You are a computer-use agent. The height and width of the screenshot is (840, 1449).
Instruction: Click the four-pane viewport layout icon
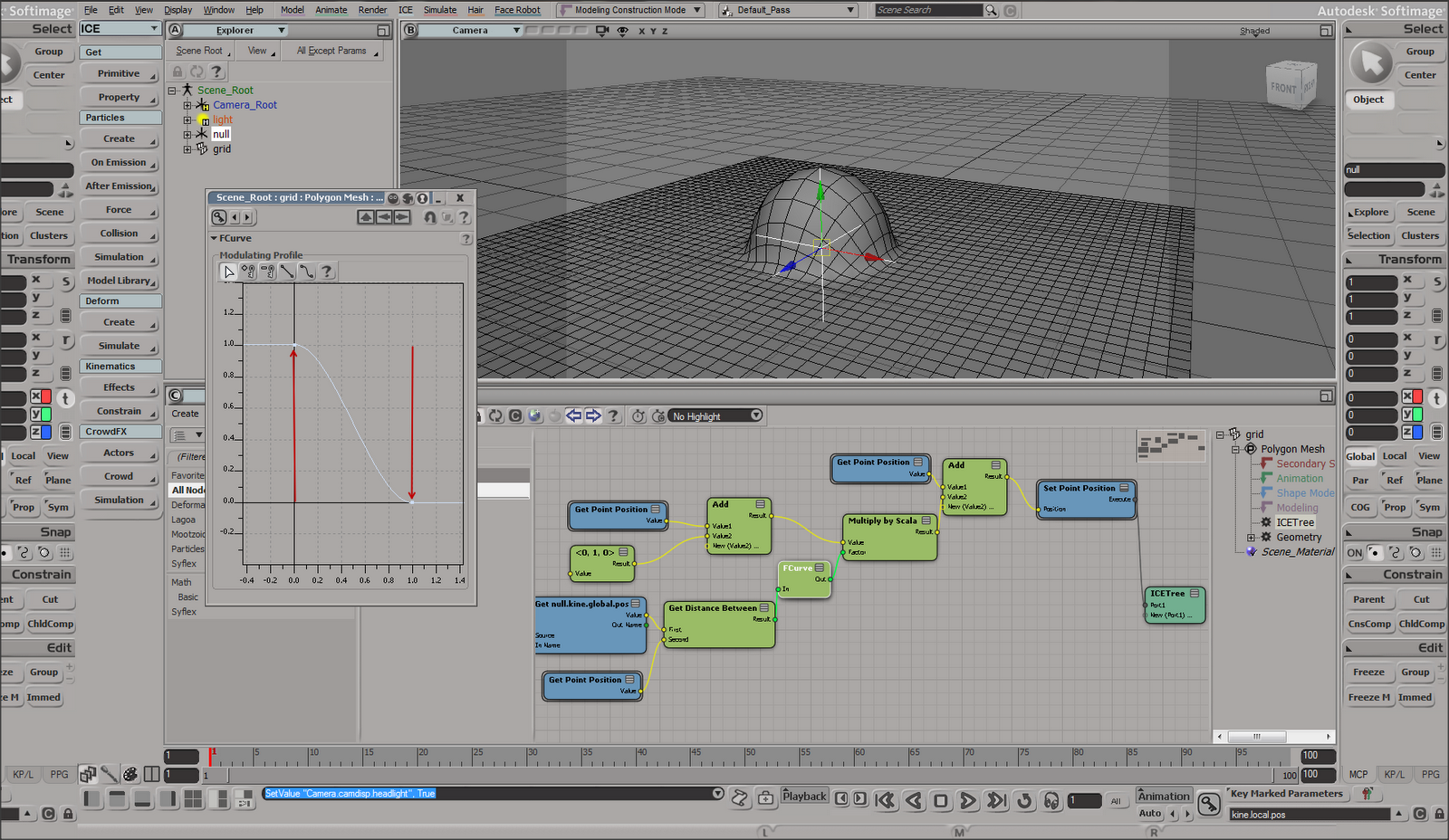tap(193, 798)
